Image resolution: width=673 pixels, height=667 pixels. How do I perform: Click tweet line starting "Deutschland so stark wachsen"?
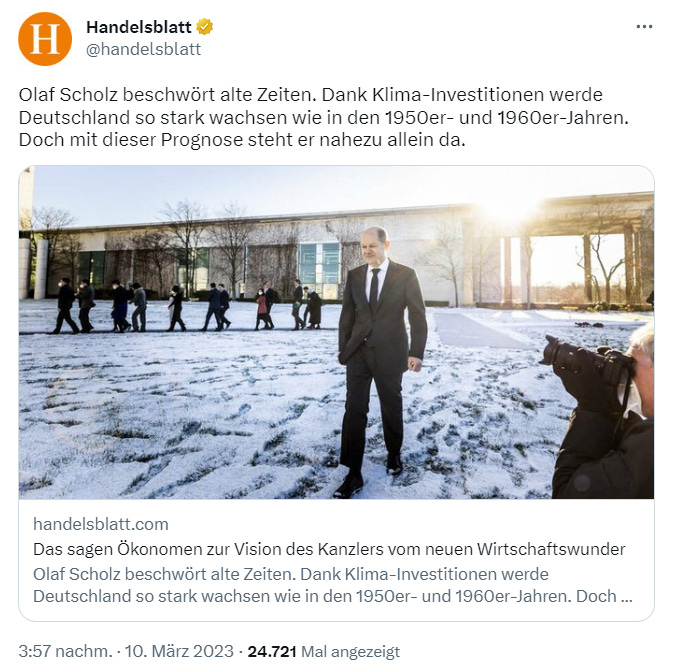tap(323, 117)
